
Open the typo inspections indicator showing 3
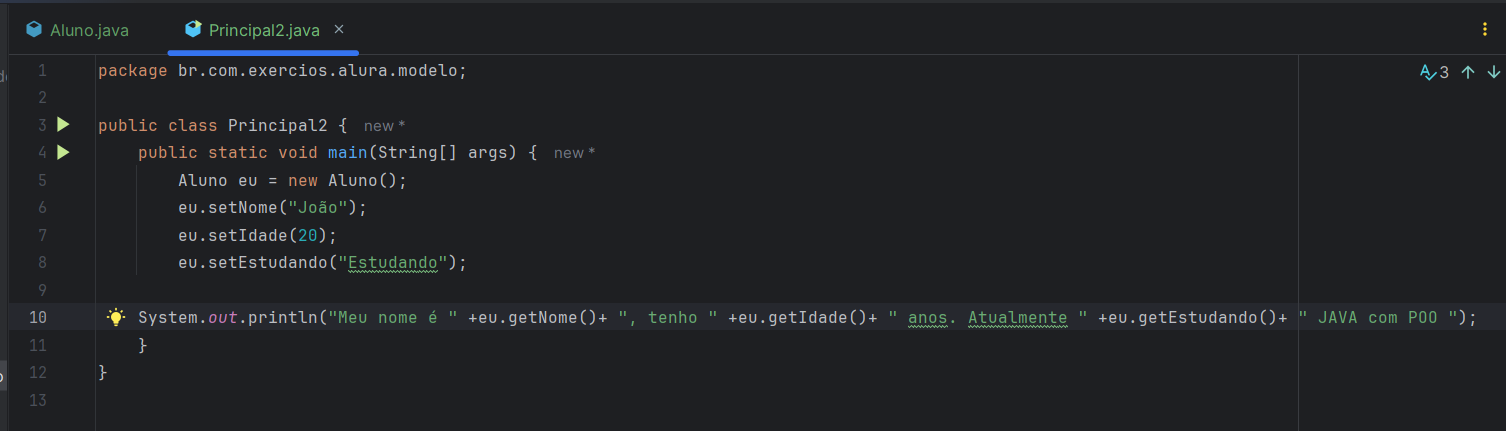point(1434,72)
